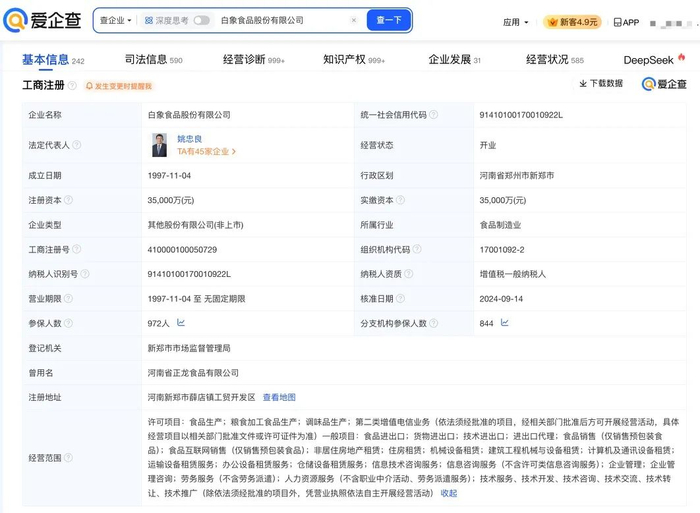Click the 食品制造业 industry value
The width and height of the screenshot is (700, 513).
pos(500,225)
